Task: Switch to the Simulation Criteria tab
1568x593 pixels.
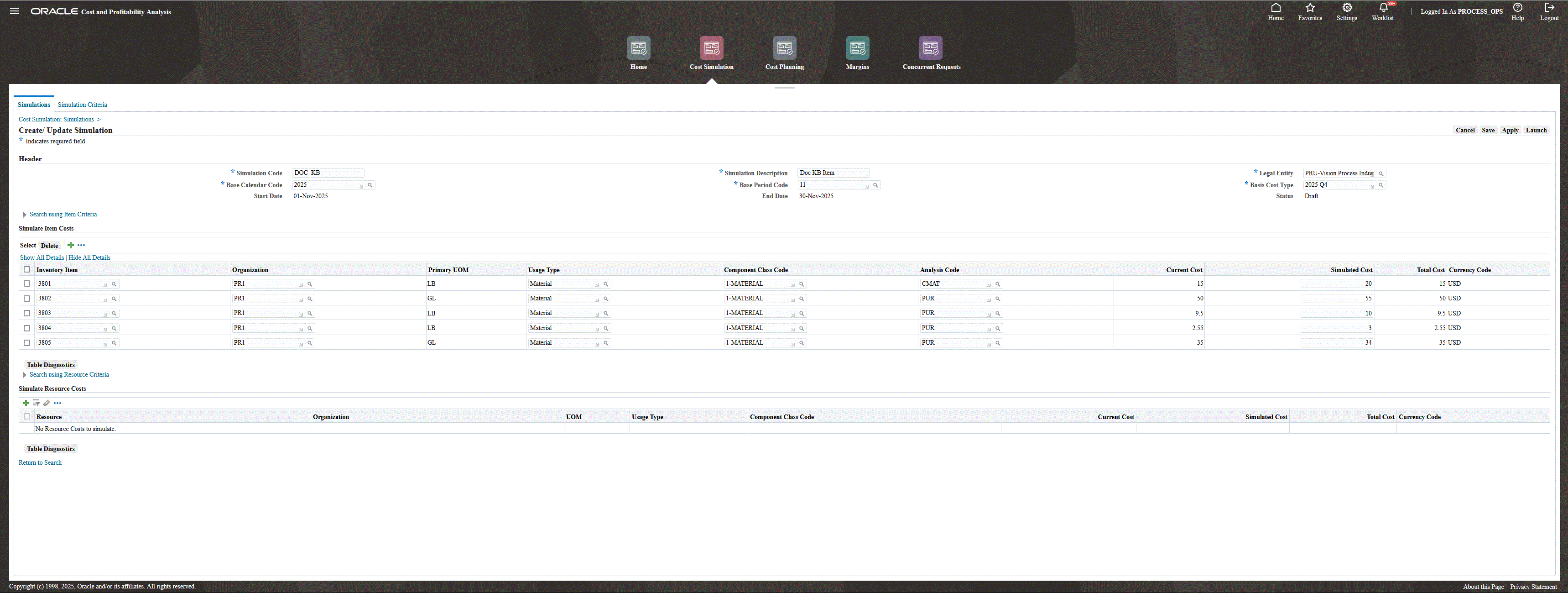Action: coord(82,105)
